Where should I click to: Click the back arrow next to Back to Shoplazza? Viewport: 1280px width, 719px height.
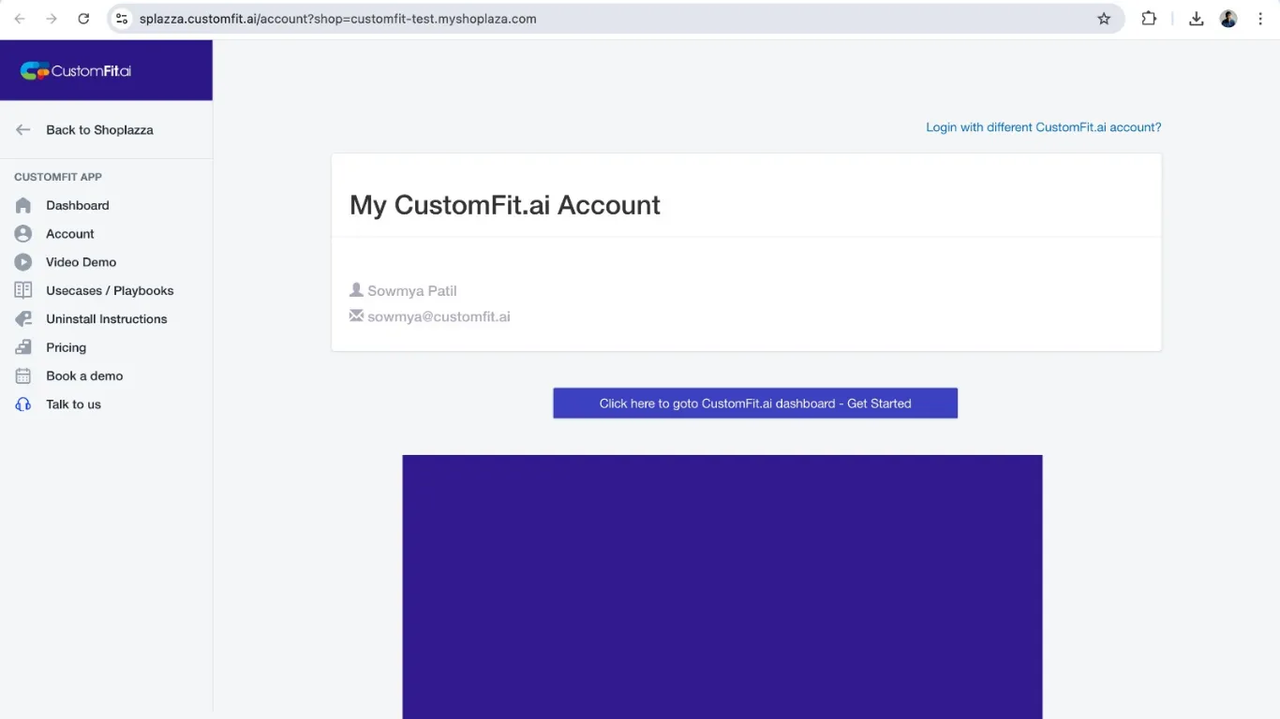tap(23, 129)
